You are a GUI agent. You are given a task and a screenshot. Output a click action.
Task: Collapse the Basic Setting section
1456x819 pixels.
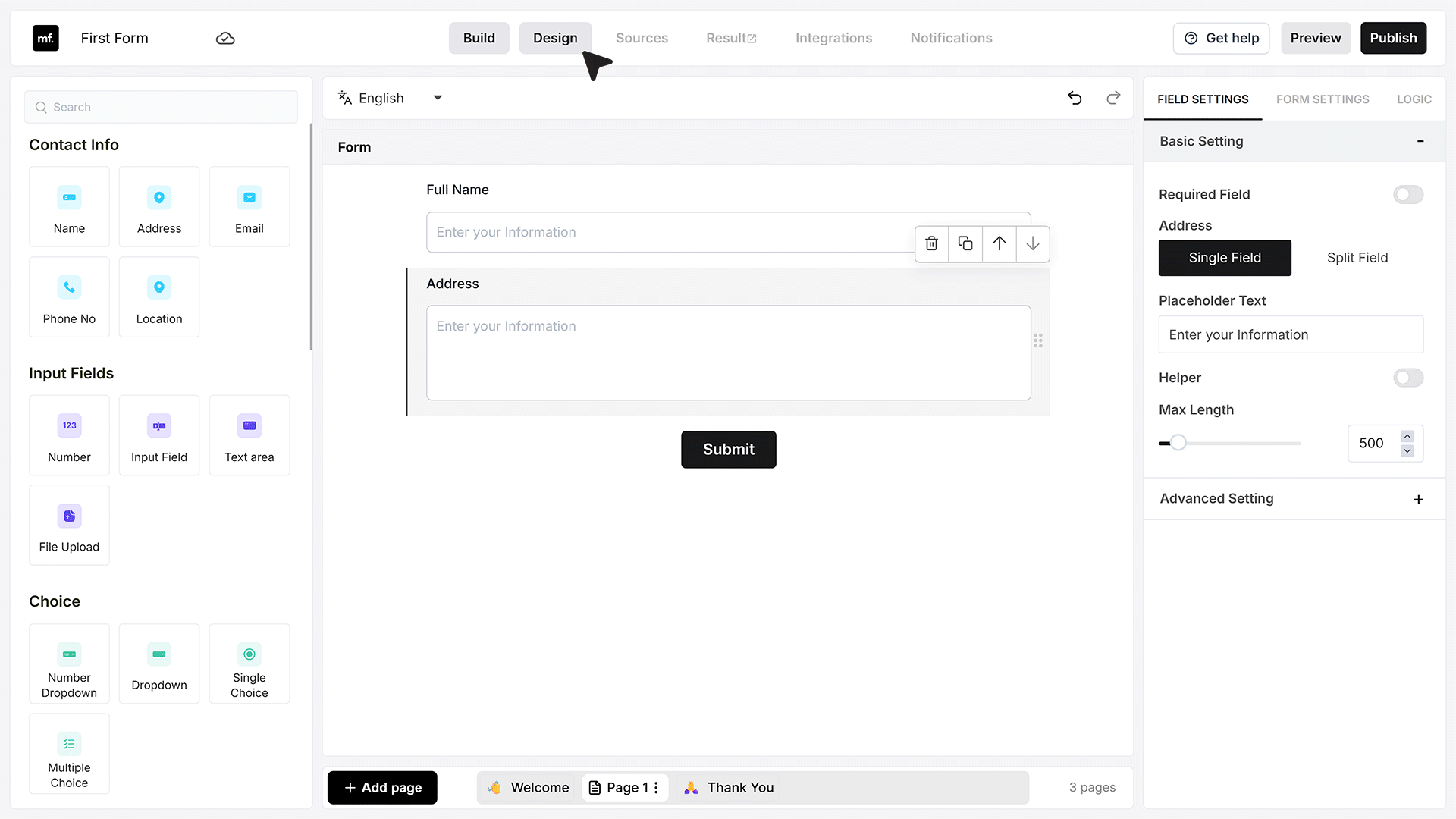1420,141
